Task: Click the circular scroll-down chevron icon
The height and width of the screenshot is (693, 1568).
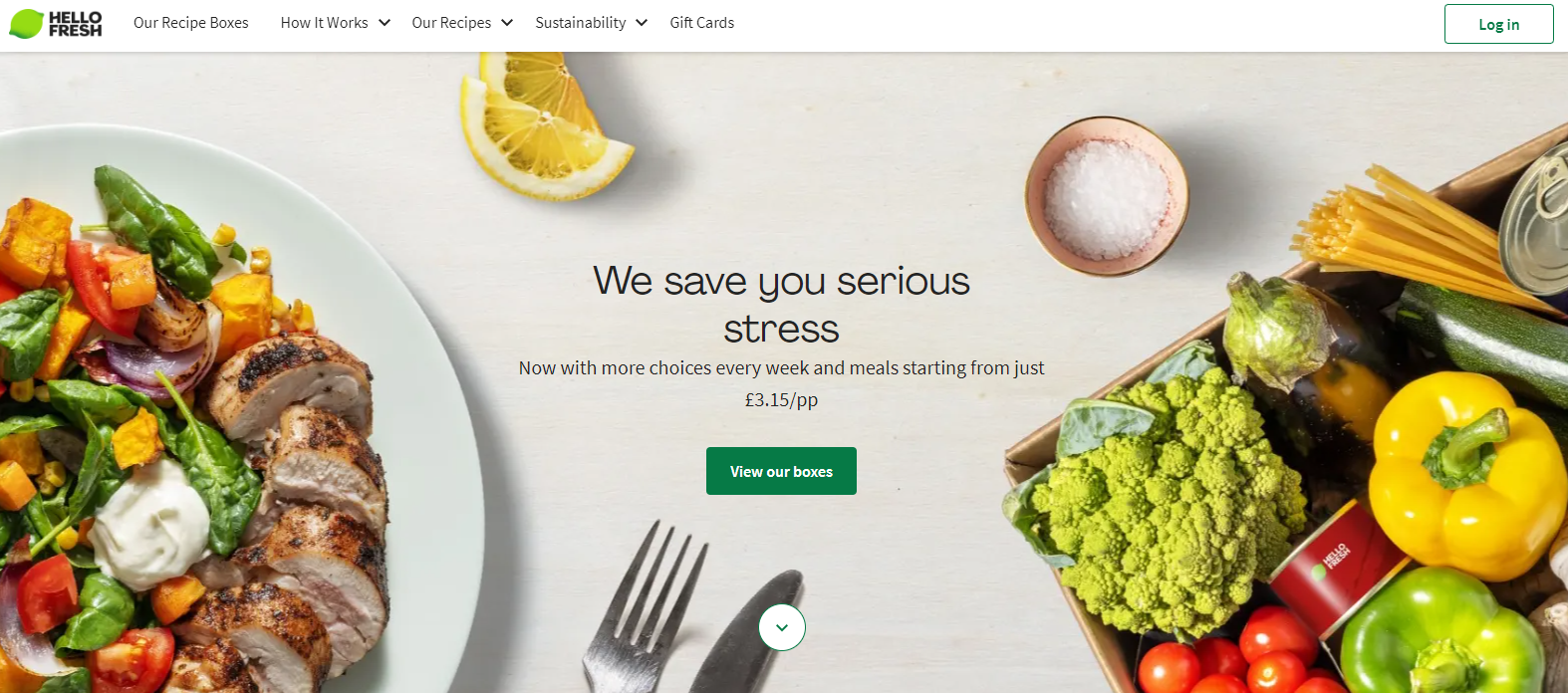Action: tap(782, 627)
